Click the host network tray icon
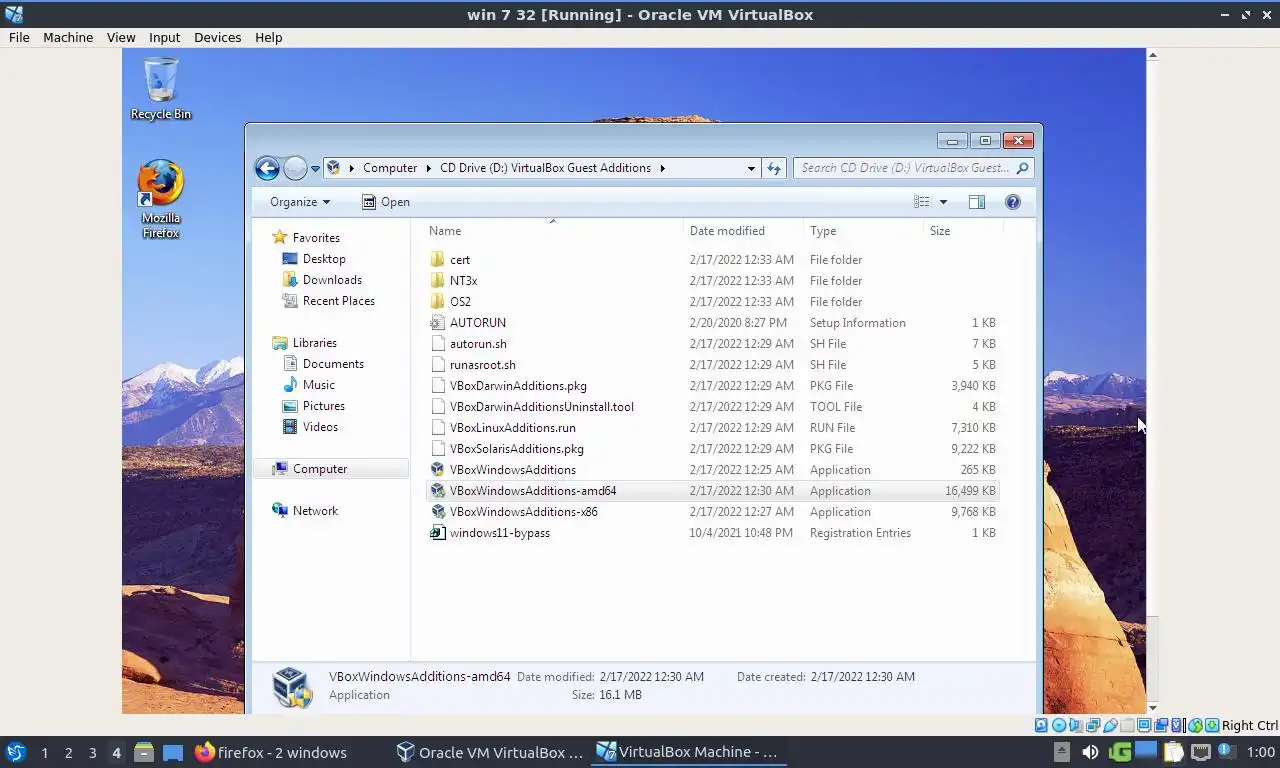The height and width of the screenshot is (768, 1280). (1201, 752)
